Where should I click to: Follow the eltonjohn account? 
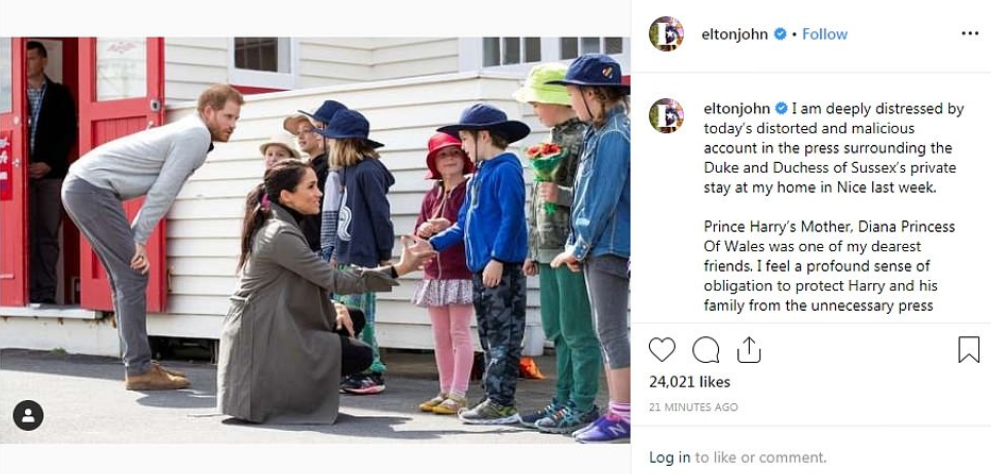[825, 34]
